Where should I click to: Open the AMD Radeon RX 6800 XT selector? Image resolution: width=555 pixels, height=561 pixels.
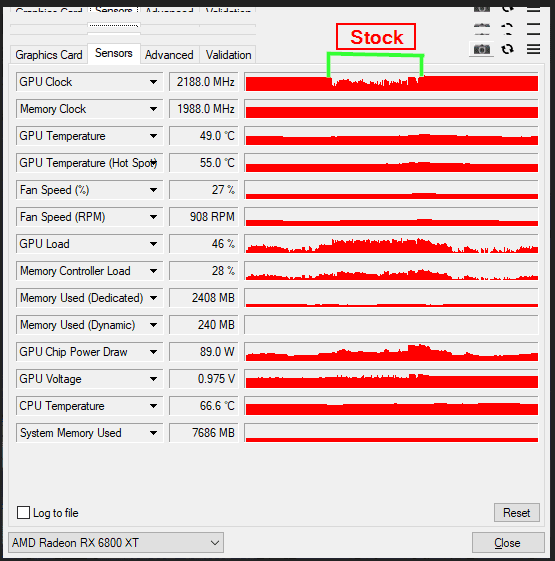[116, 542]
